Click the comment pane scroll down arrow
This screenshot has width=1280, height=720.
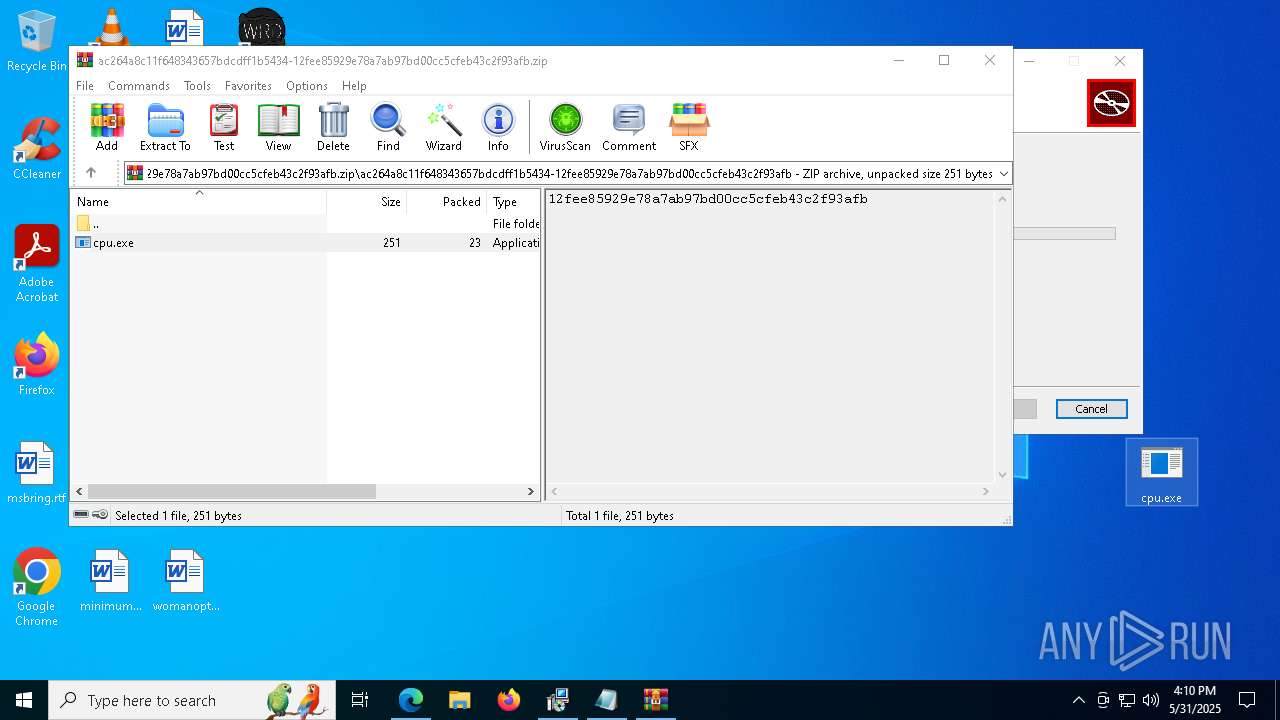[x=1003, y=475]
